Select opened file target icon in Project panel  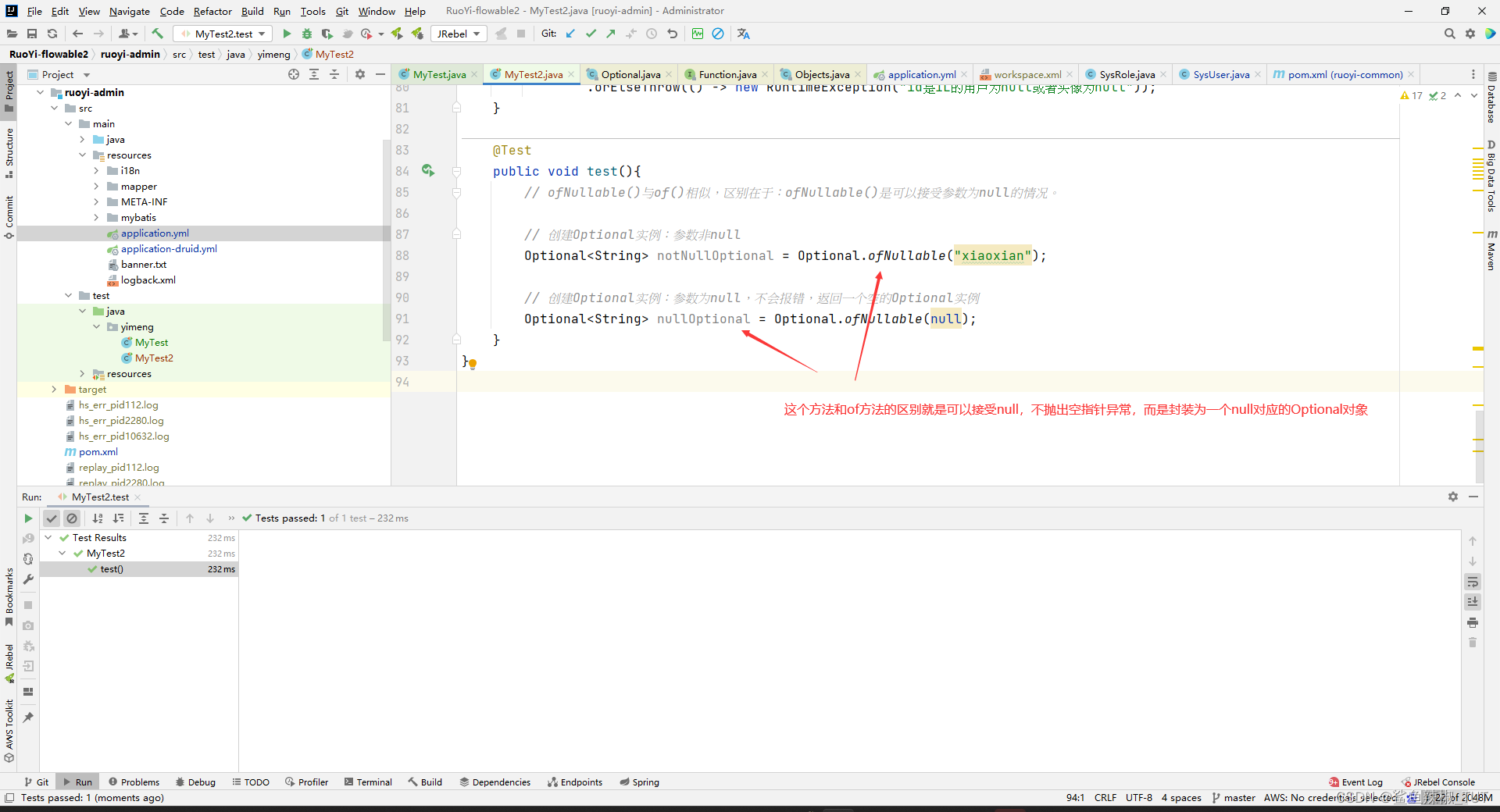coord(294,74)
